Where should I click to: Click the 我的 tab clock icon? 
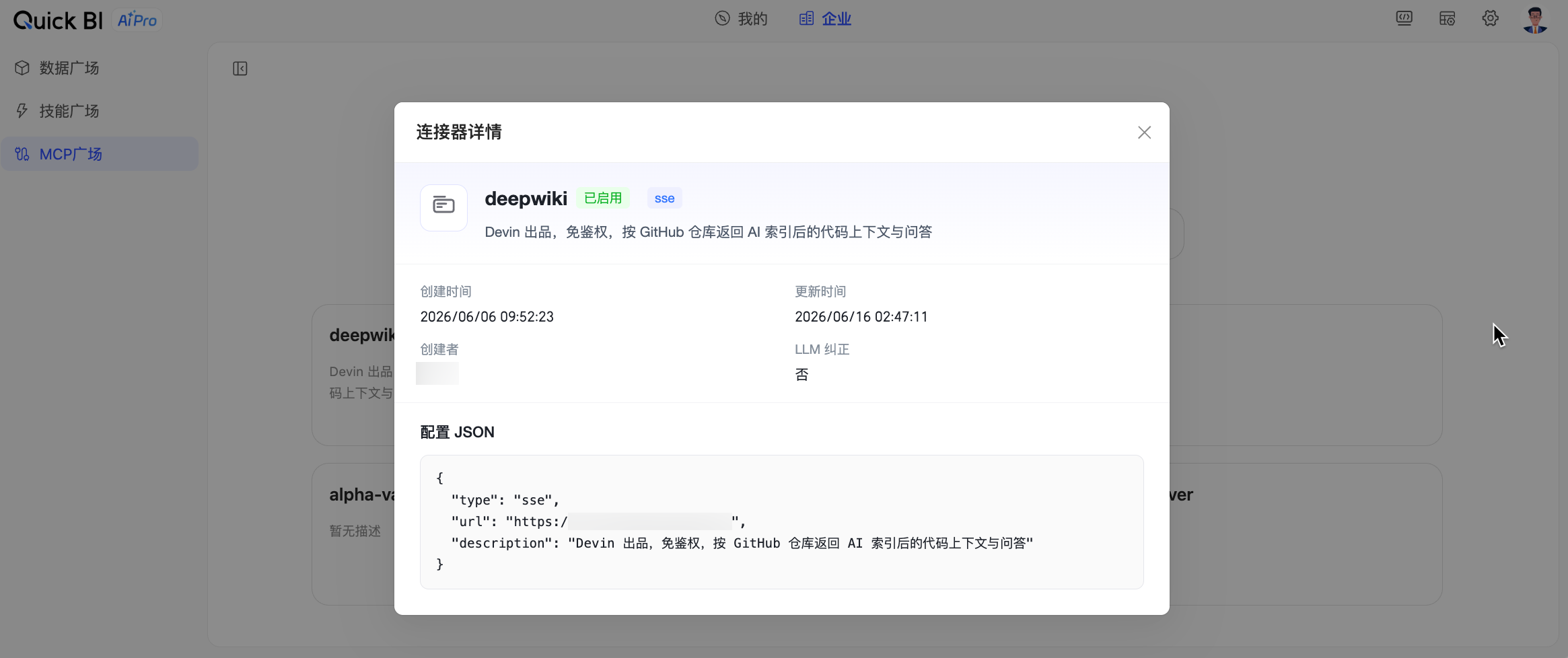click(722, 18)
